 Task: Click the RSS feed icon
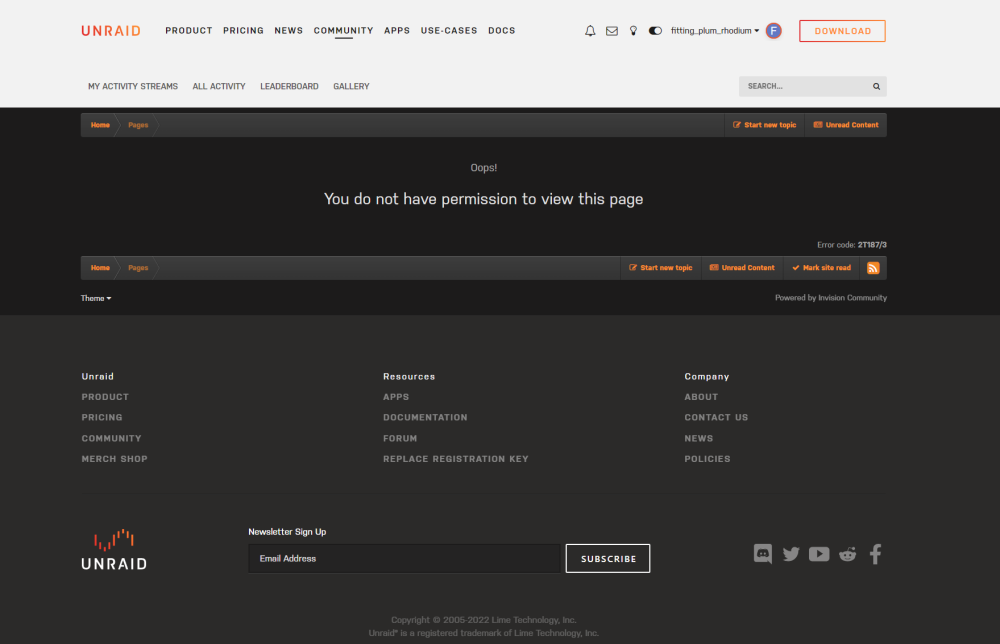tap(873, 268)
